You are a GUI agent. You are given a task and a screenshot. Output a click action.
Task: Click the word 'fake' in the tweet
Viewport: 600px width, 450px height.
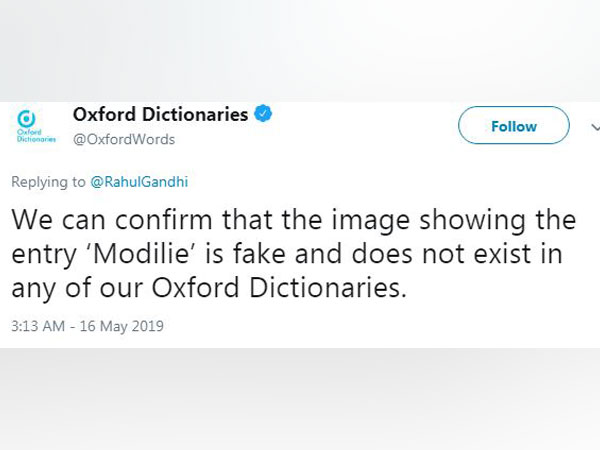point(259,254)
